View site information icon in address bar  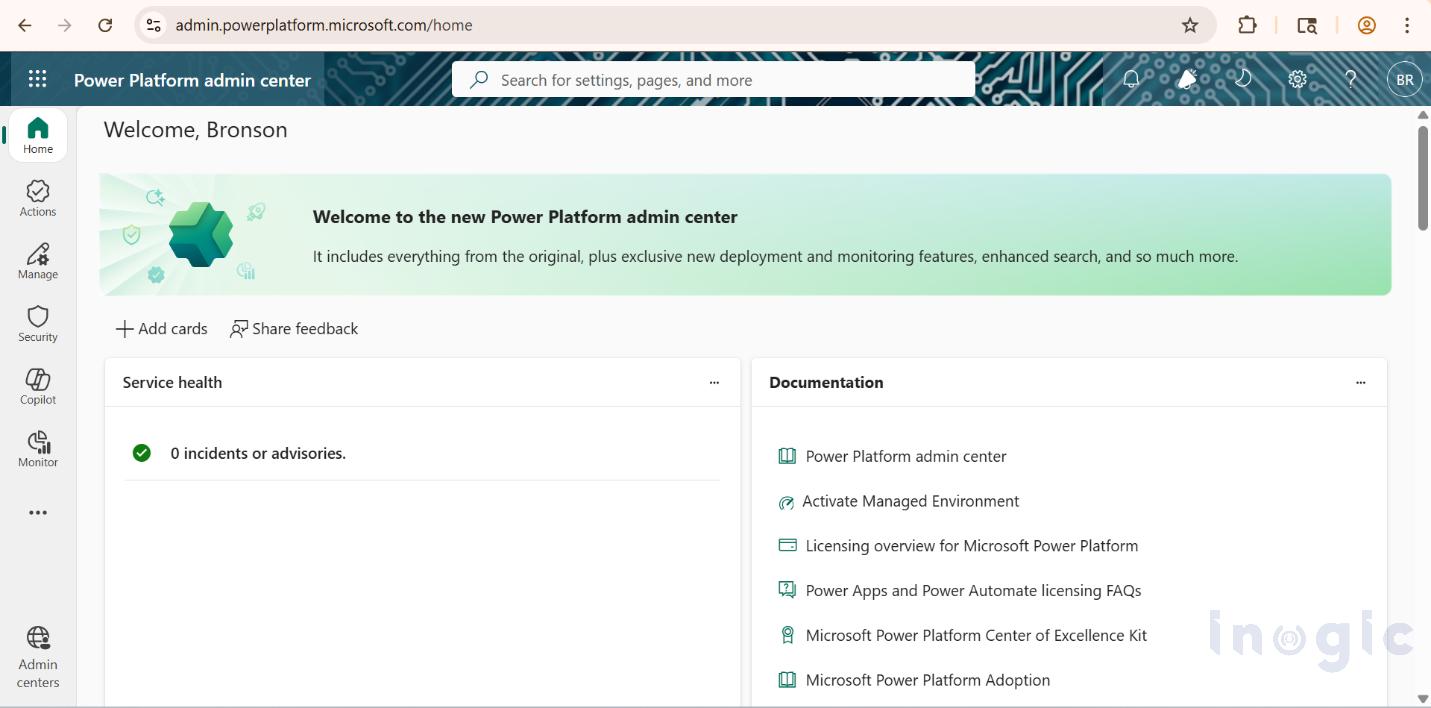point(152,25)
